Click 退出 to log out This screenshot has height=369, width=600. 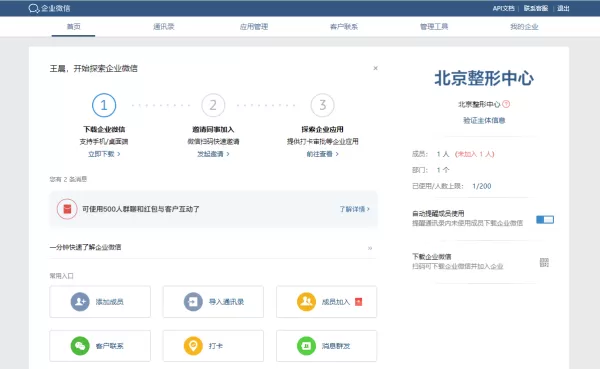563,8
